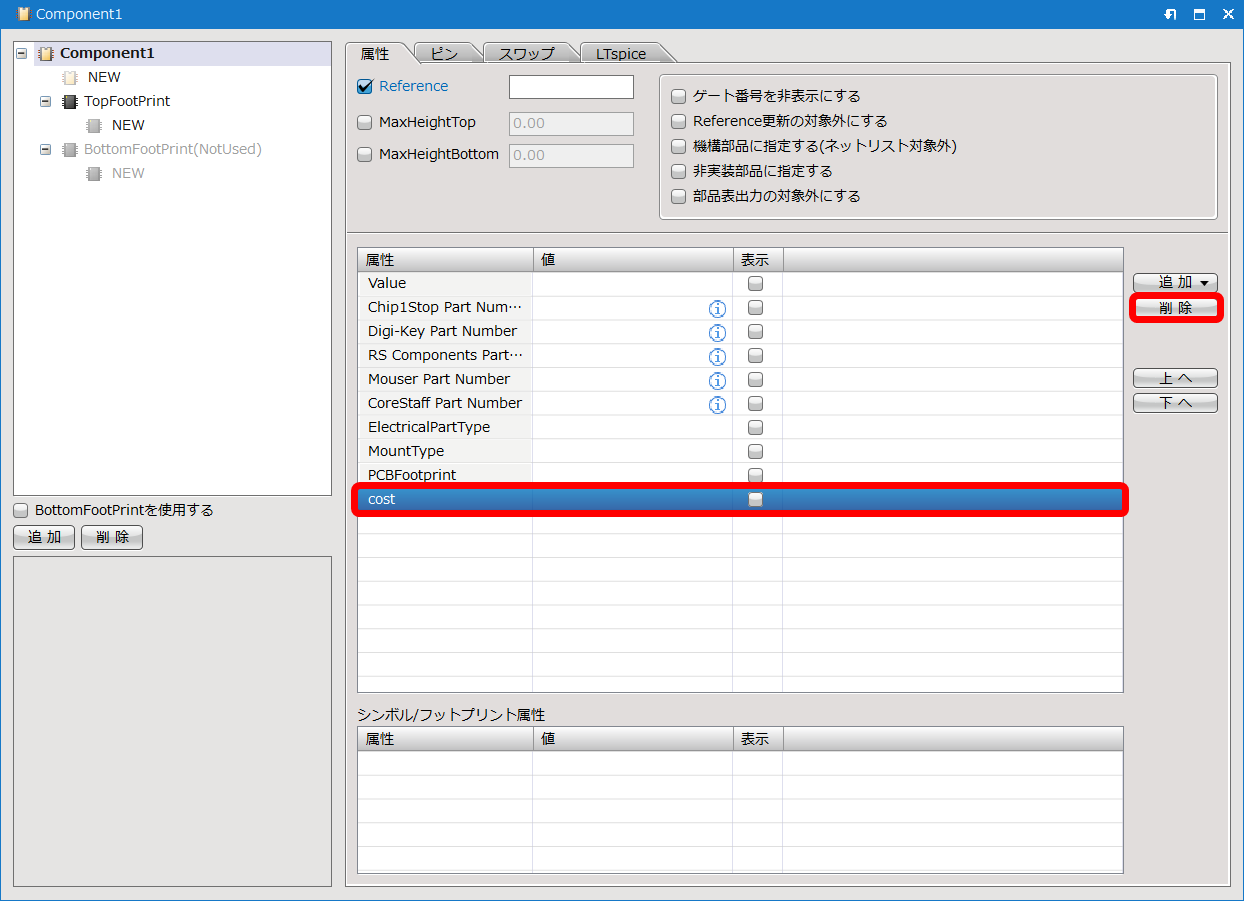The image size is (1244, 901).
Task: Click the Component1 root icon in tree
Action: (x=46, y=53)
